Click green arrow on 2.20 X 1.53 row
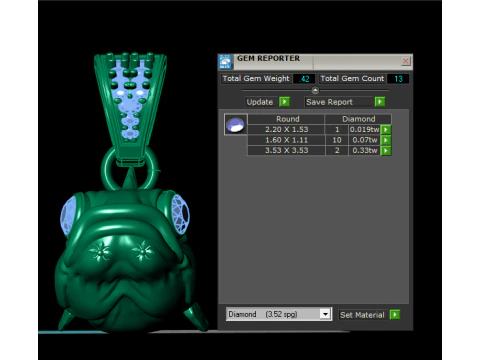The width and height of the screenshot is (480, 360). point(386,129)
